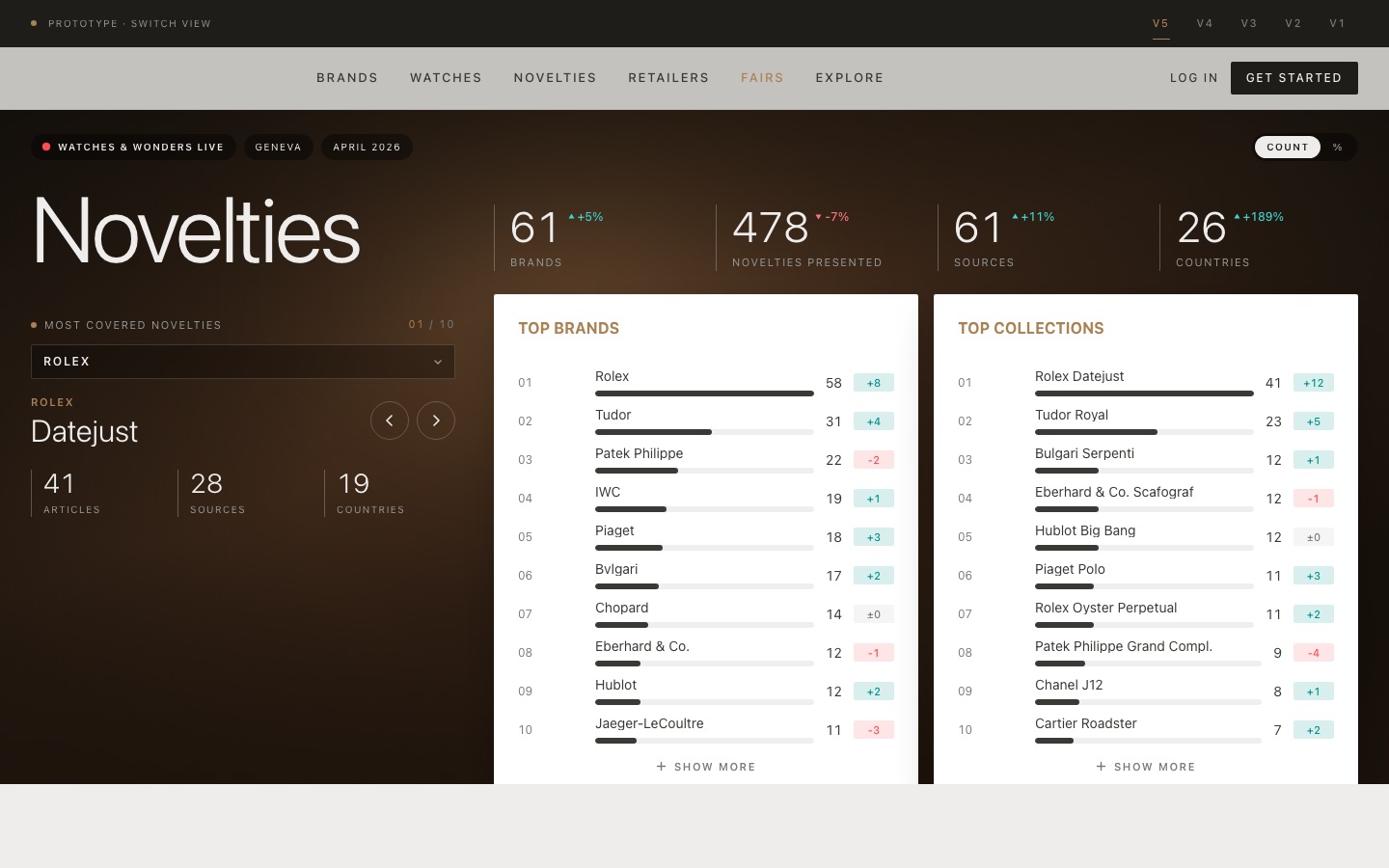Click the '01 / 10' novelty counter
Image resolution: width=1389 pixels, height=868 pixels.
pyautogui.click(x=431, y=324)
